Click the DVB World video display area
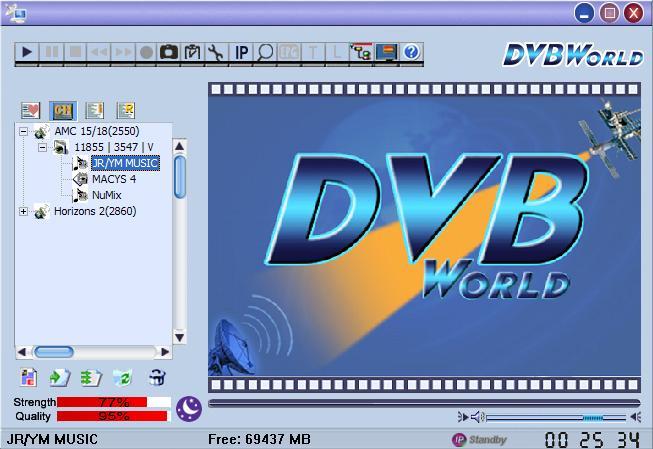This screenshot has width=653, height=449. [424, 237]
